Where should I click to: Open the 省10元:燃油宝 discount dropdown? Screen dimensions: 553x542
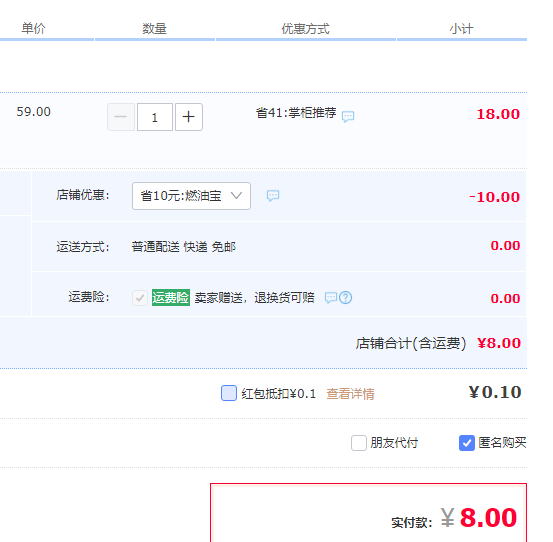click(x=191, y=196)
